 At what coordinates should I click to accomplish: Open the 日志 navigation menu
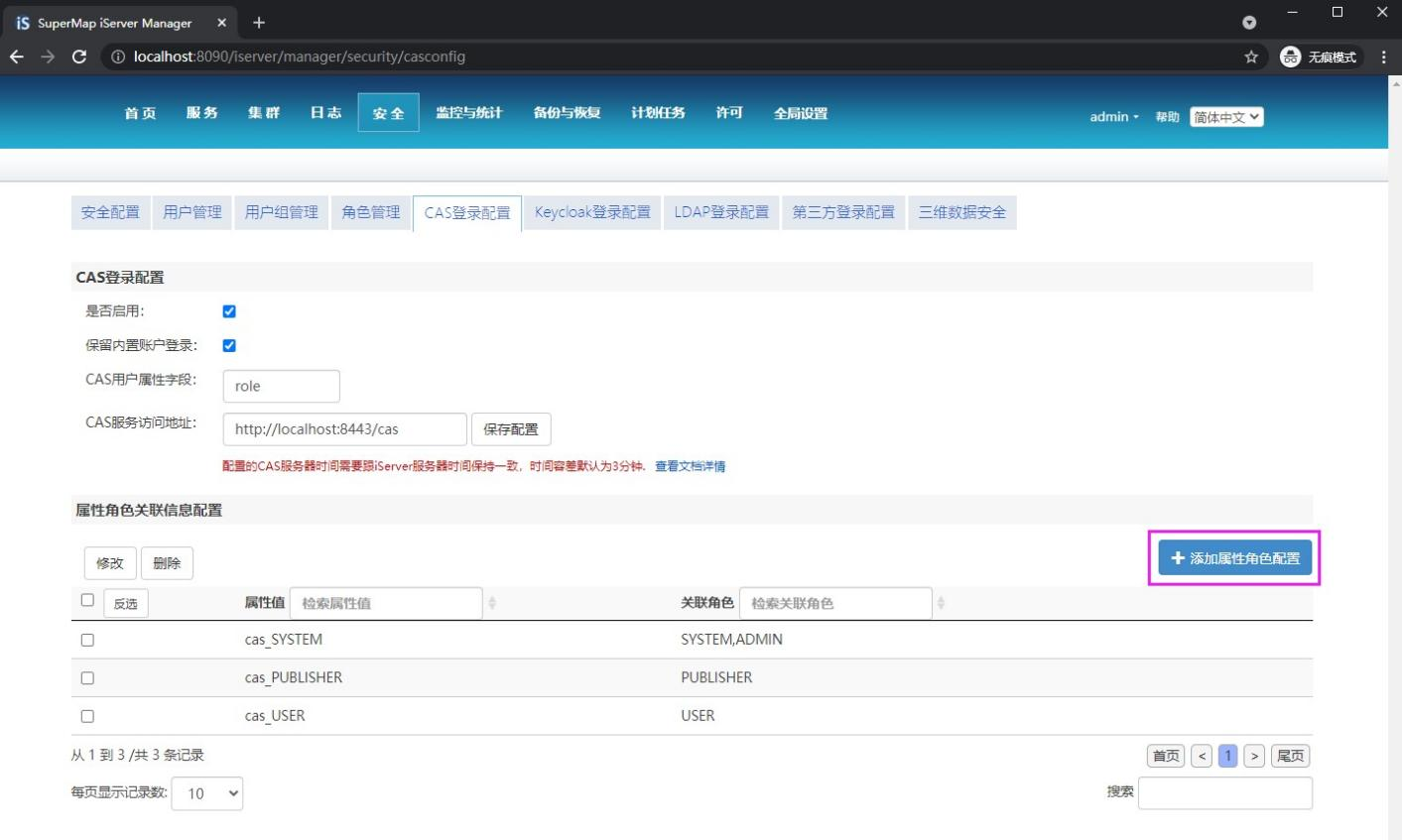tap(325, 113)
